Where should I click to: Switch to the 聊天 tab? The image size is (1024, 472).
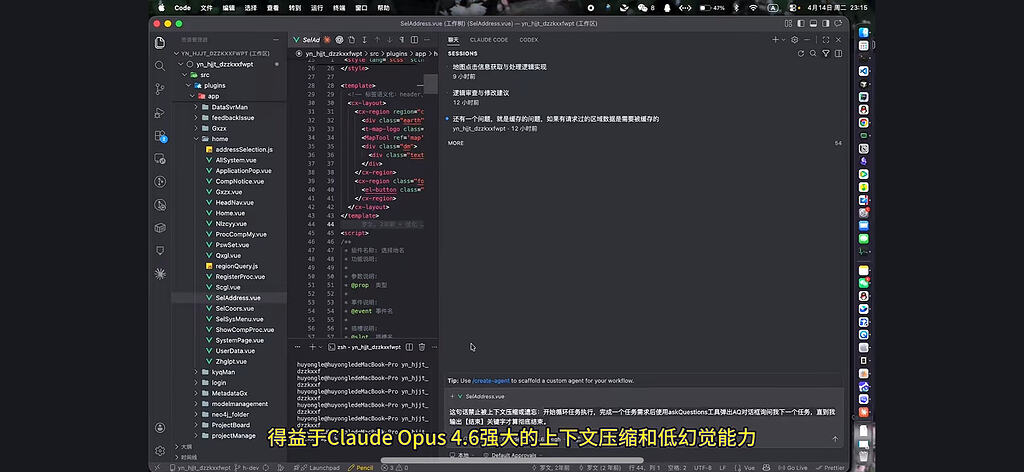[453, 40]
